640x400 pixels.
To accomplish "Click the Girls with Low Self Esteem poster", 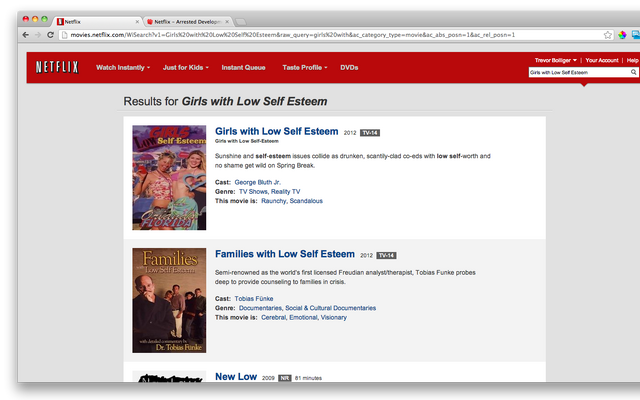I will point(169,178).
